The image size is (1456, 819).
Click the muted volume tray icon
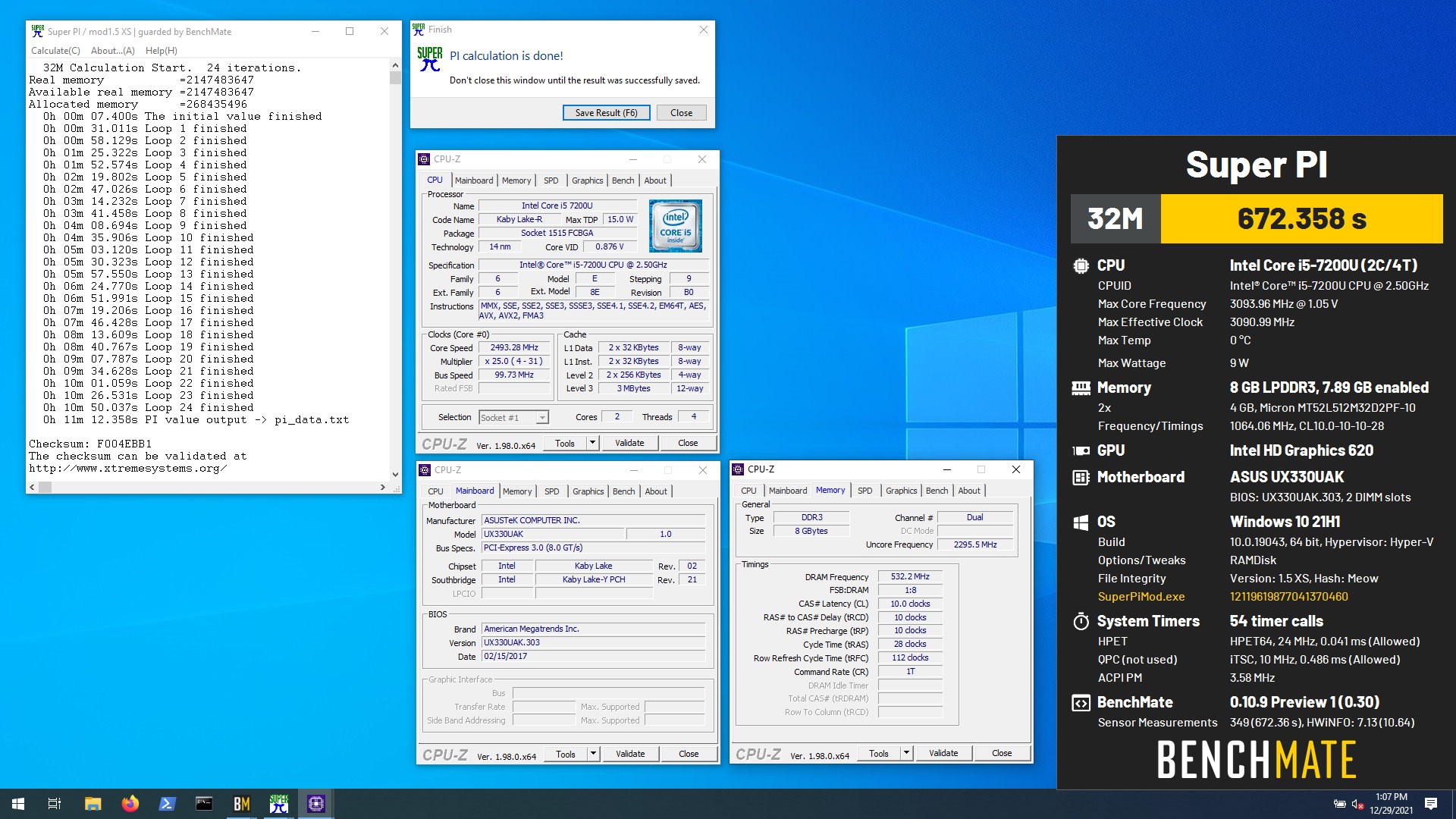pos(1358,804)
